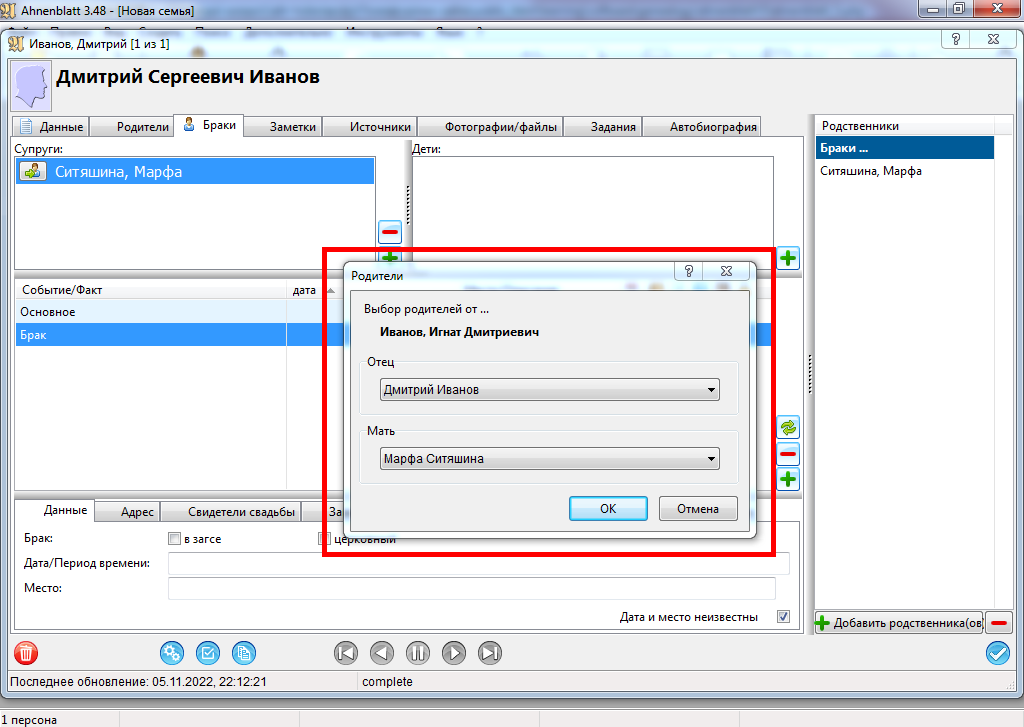Enable the 'в загсе' checkbox
Image resolution: width=1024 pixels, height=727 pixels.
[x=175, y=539]
